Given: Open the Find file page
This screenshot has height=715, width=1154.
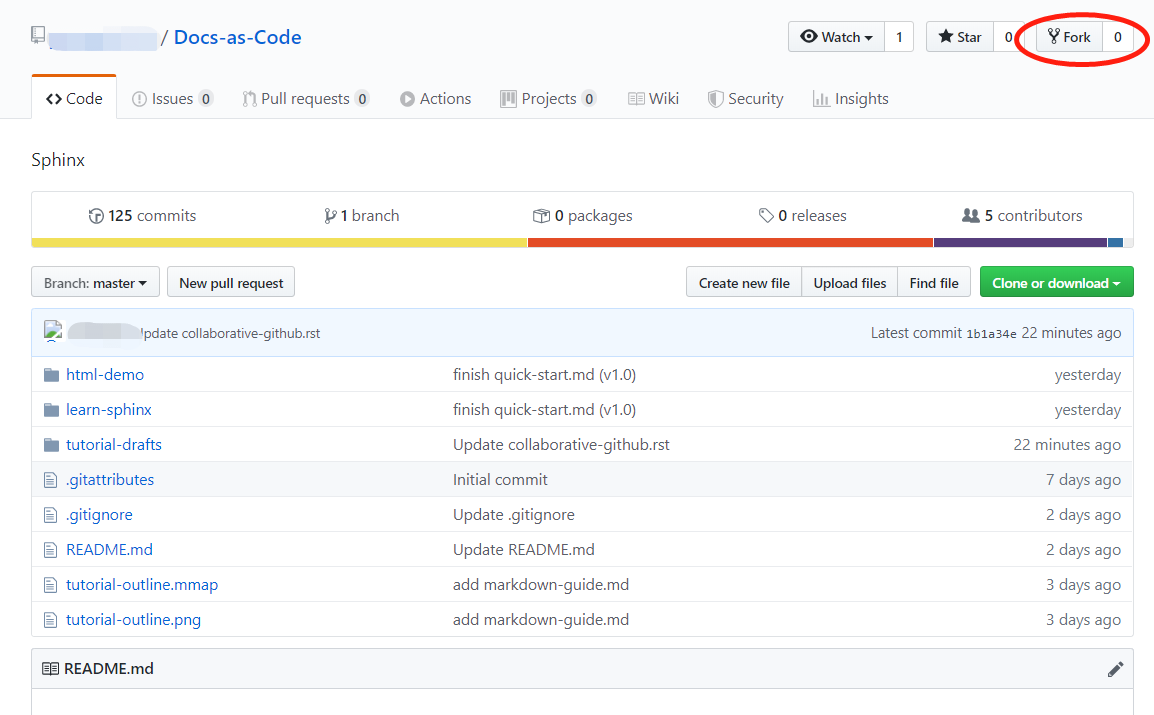Looking at the screenshot, I should pos(932,281).
